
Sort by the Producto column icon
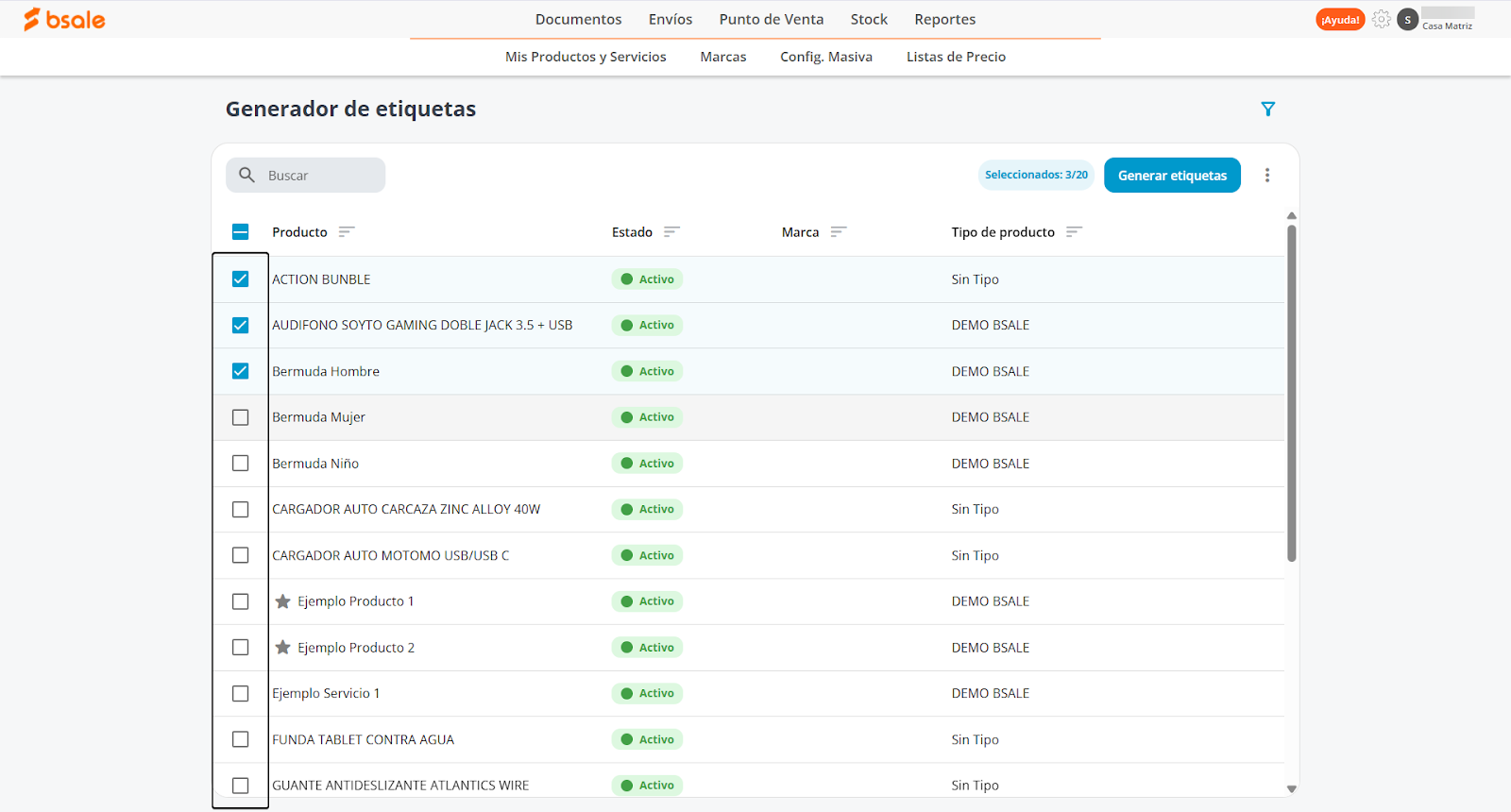[347, 231]
